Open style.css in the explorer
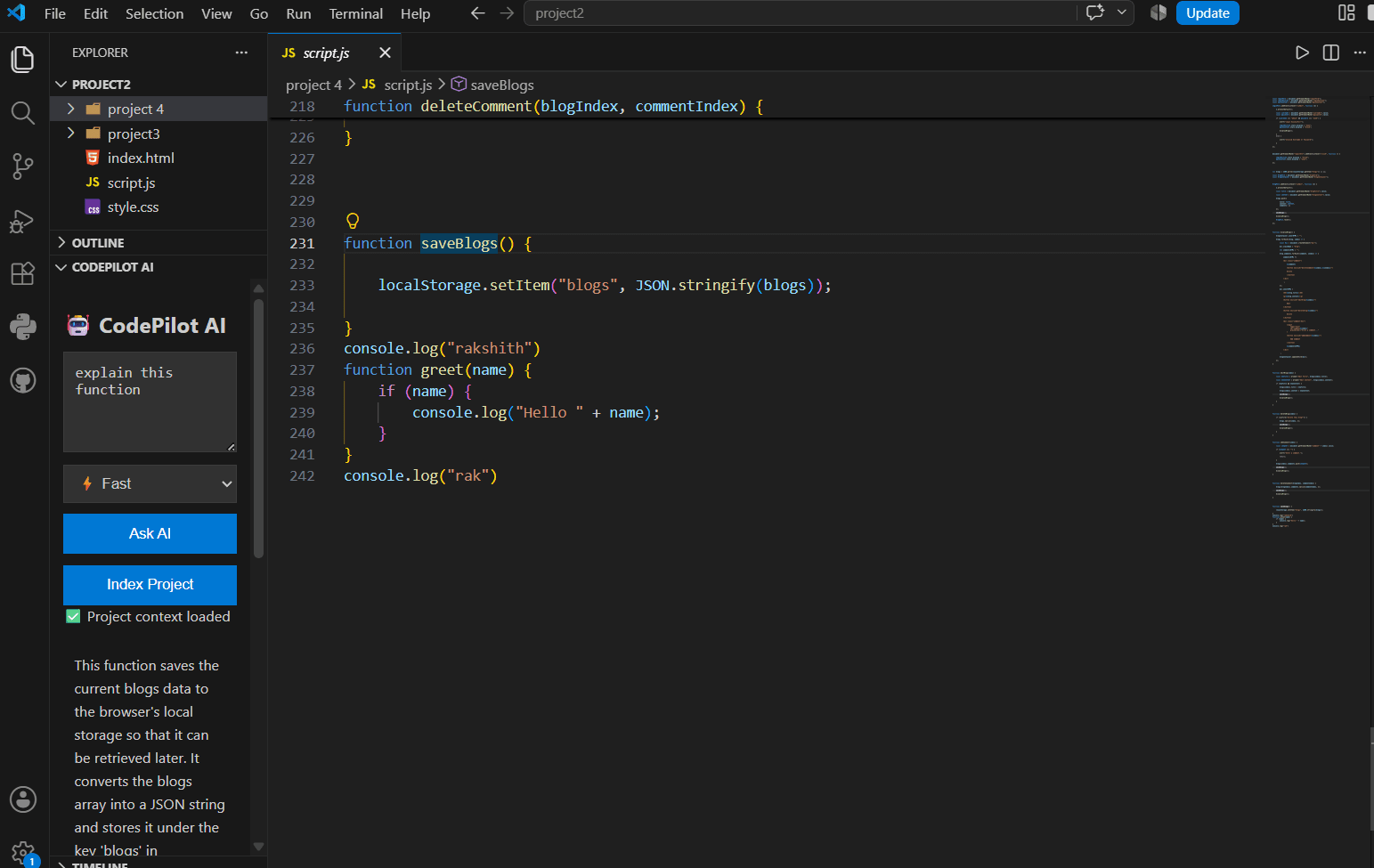The image size is (1374, 868). pyautogui.click(x=133, y=207)
